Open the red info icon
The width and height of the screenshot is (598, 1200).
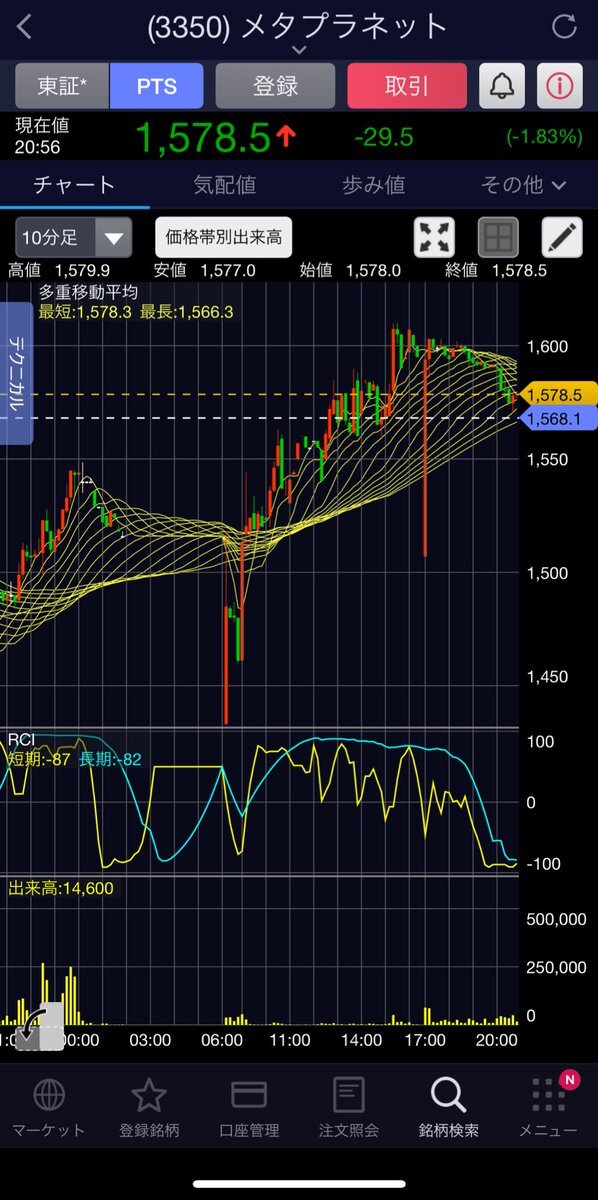tap(560, 86)
